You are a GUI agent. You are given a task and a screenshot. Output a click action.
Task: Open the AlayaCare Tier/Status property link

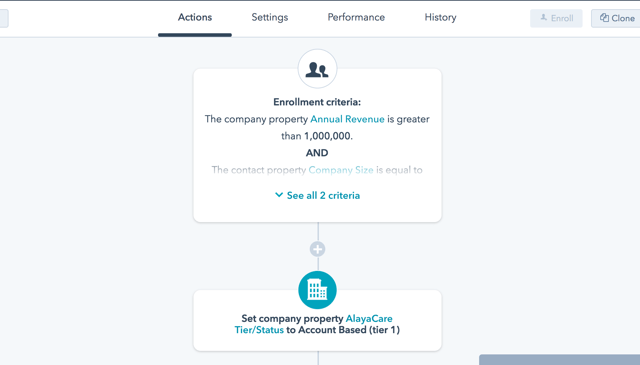pyautogui.click(x=313, y=324)
